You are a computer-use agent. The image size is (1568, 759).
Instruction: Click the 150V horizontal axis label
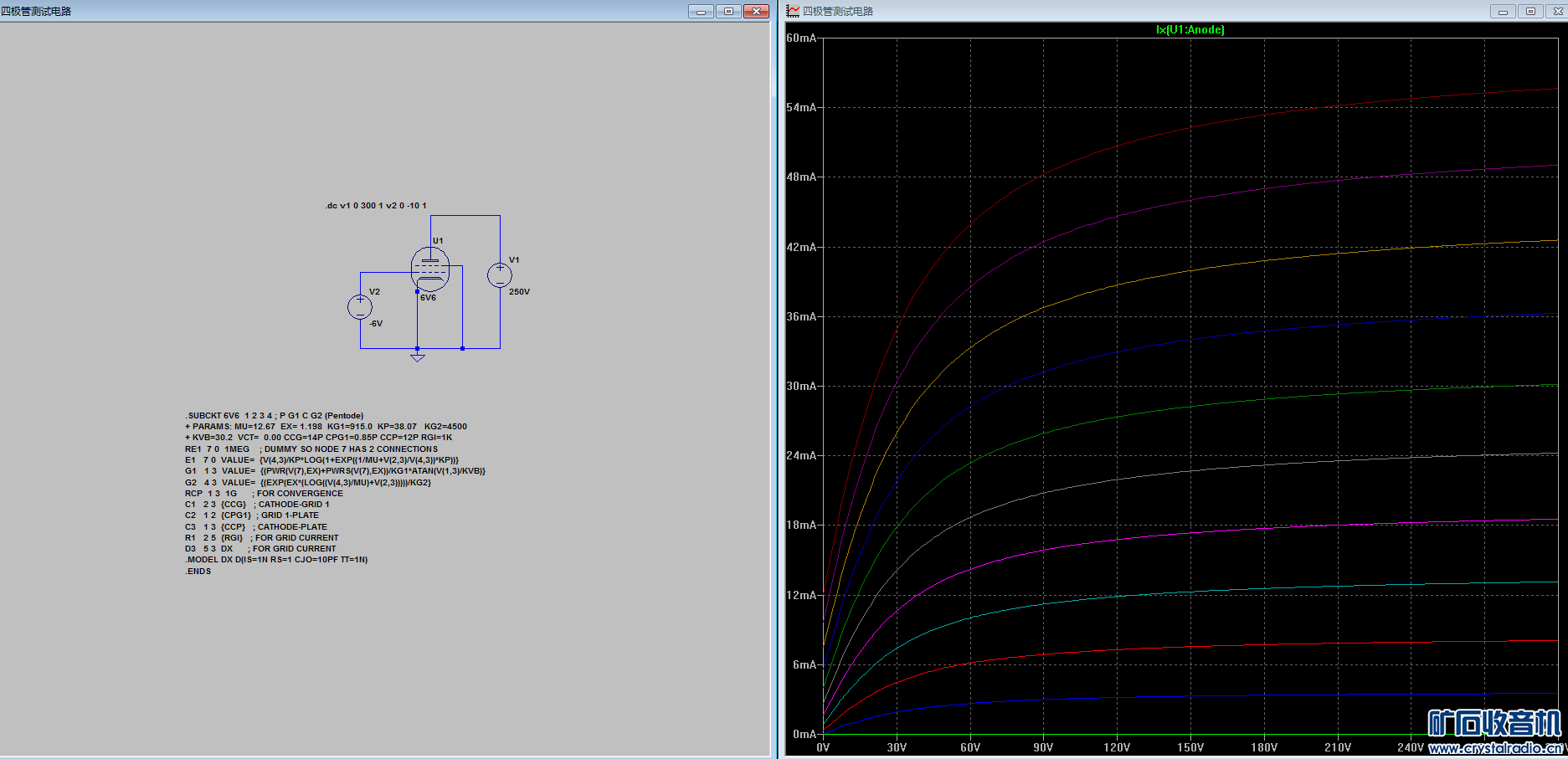[x=1190, y=747]
